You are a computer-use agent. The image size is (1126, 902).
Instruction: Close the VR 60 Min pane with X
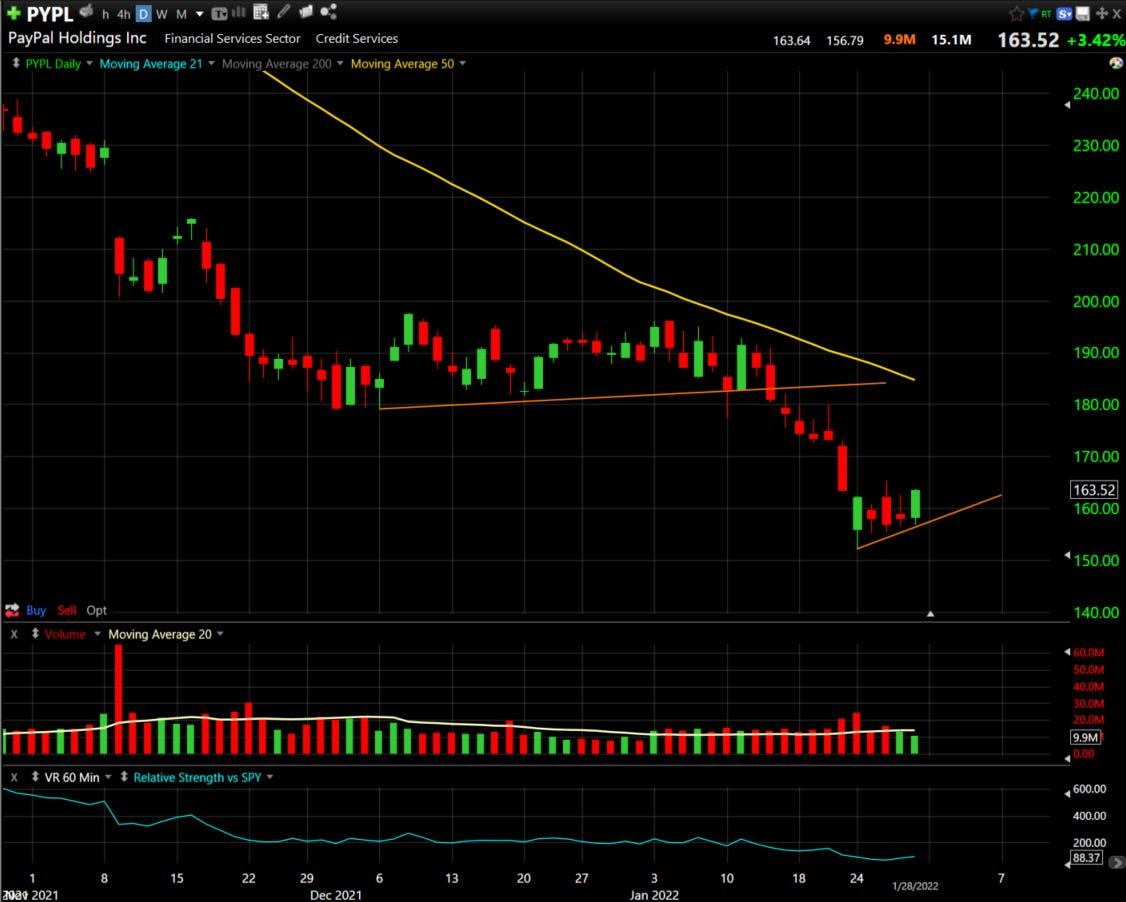click(x=14, y=777)
